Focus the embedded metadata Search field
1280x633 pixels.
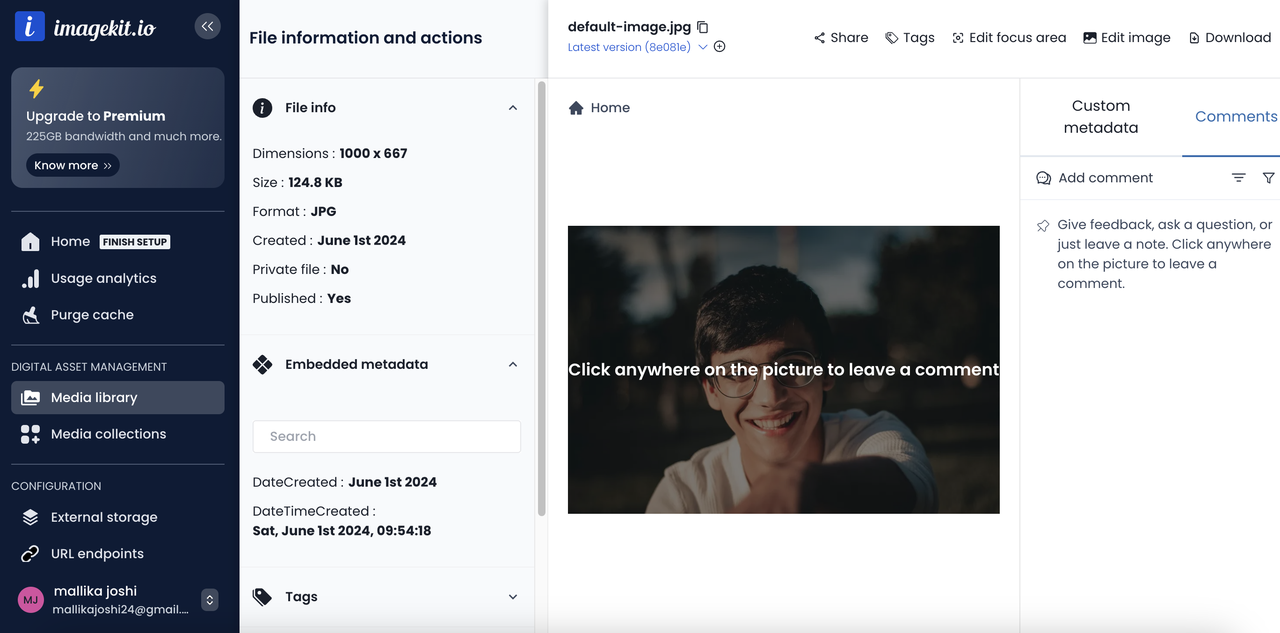click(387, 436)
